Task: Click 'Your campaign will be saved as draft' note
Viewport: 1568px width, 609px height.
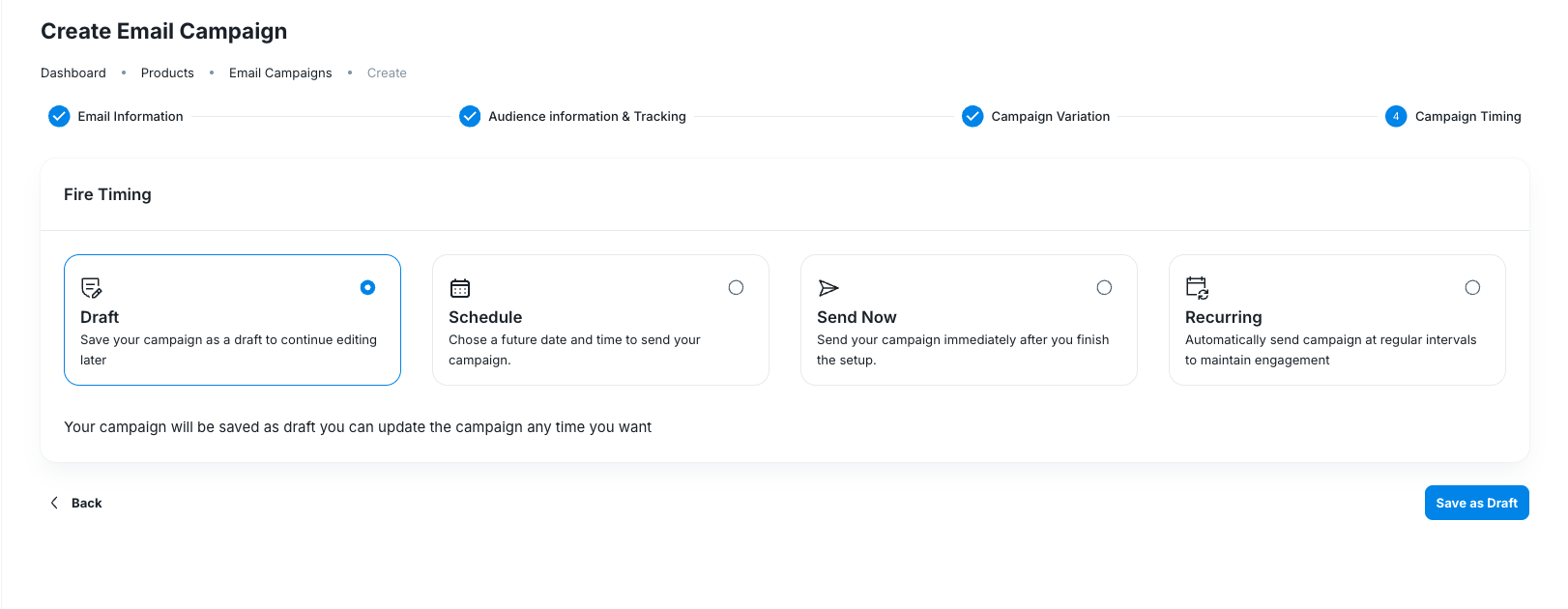Action: (358, 427)
